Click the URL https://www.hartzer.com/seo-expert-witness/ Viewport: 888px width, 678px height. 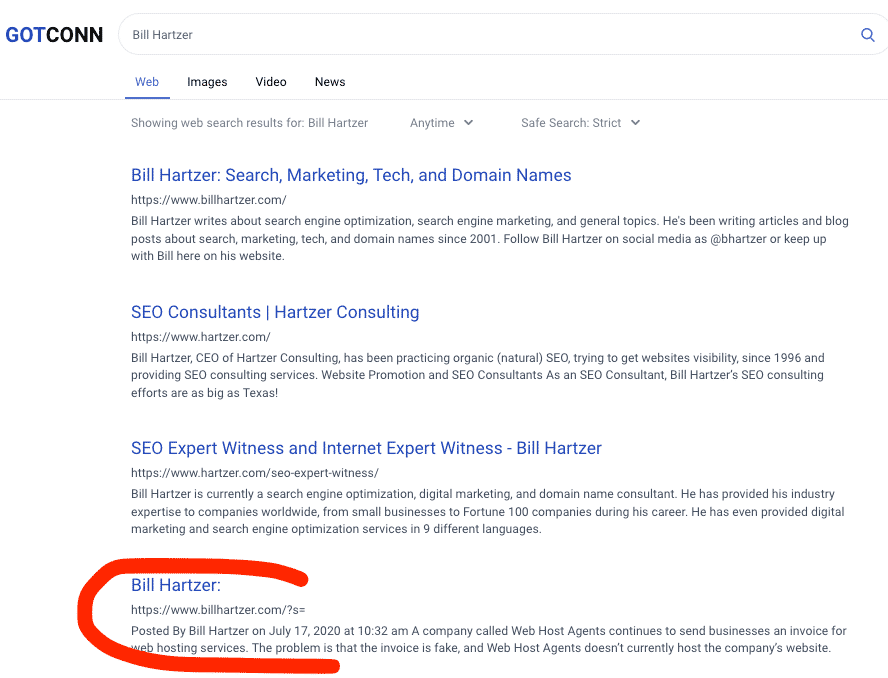pyautogui.click(x=255, y=473)
